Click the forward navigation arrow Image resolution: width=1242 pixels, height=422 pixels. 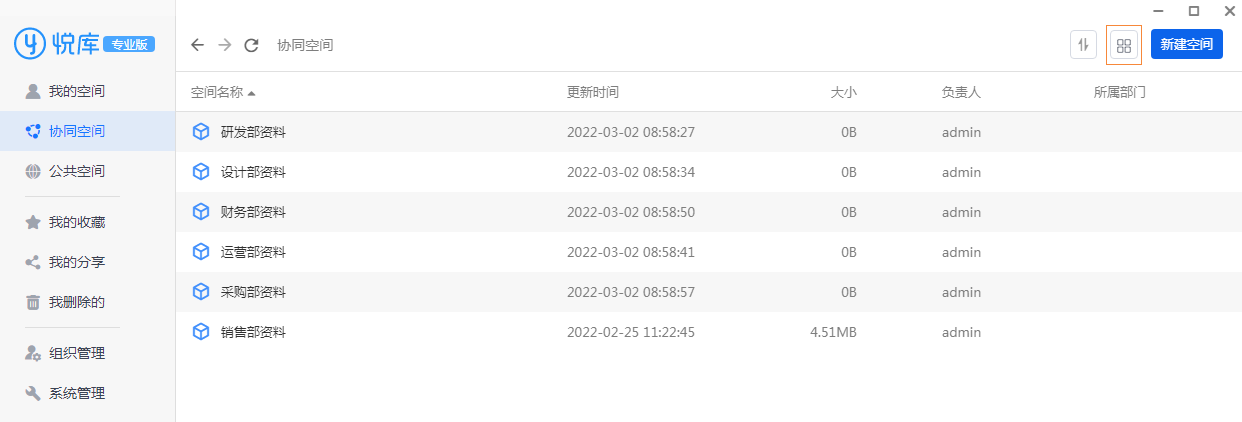tap(224, 45)
